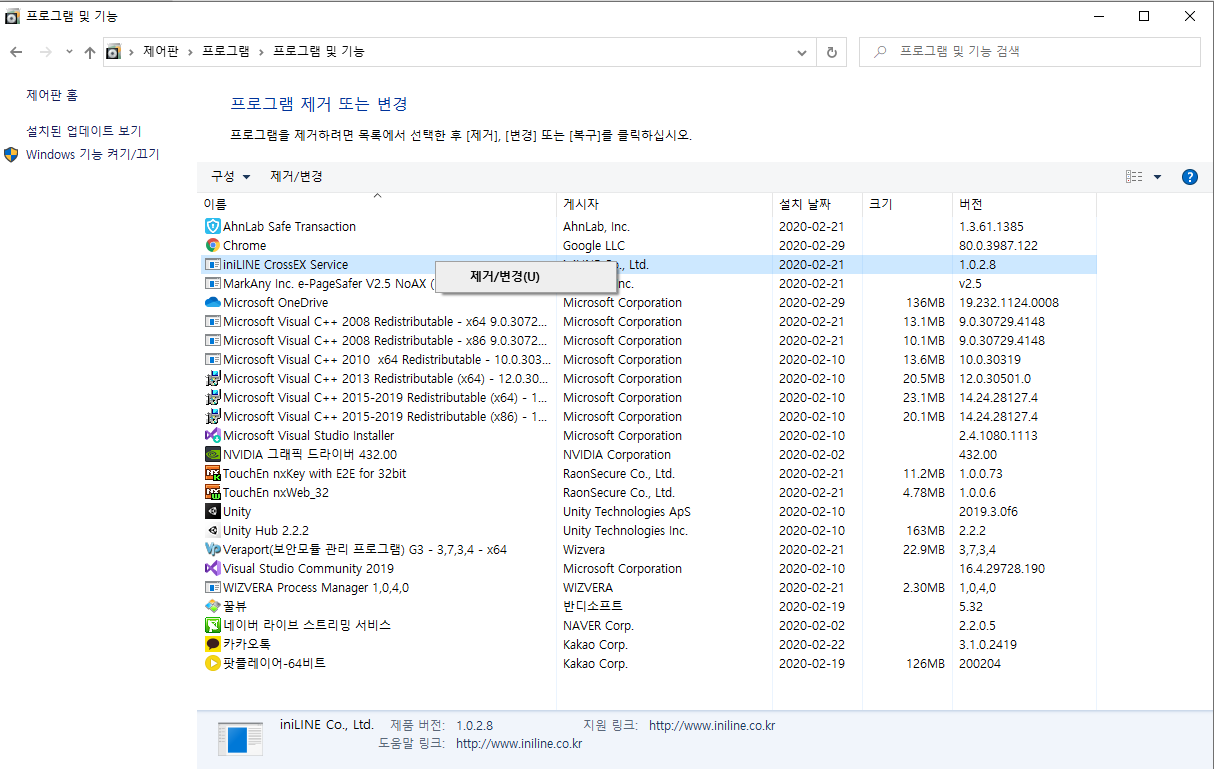1214x769 pixels.
Task: Click the Visual Studio Community 2019 icon
Action: (x=212, y=569)
